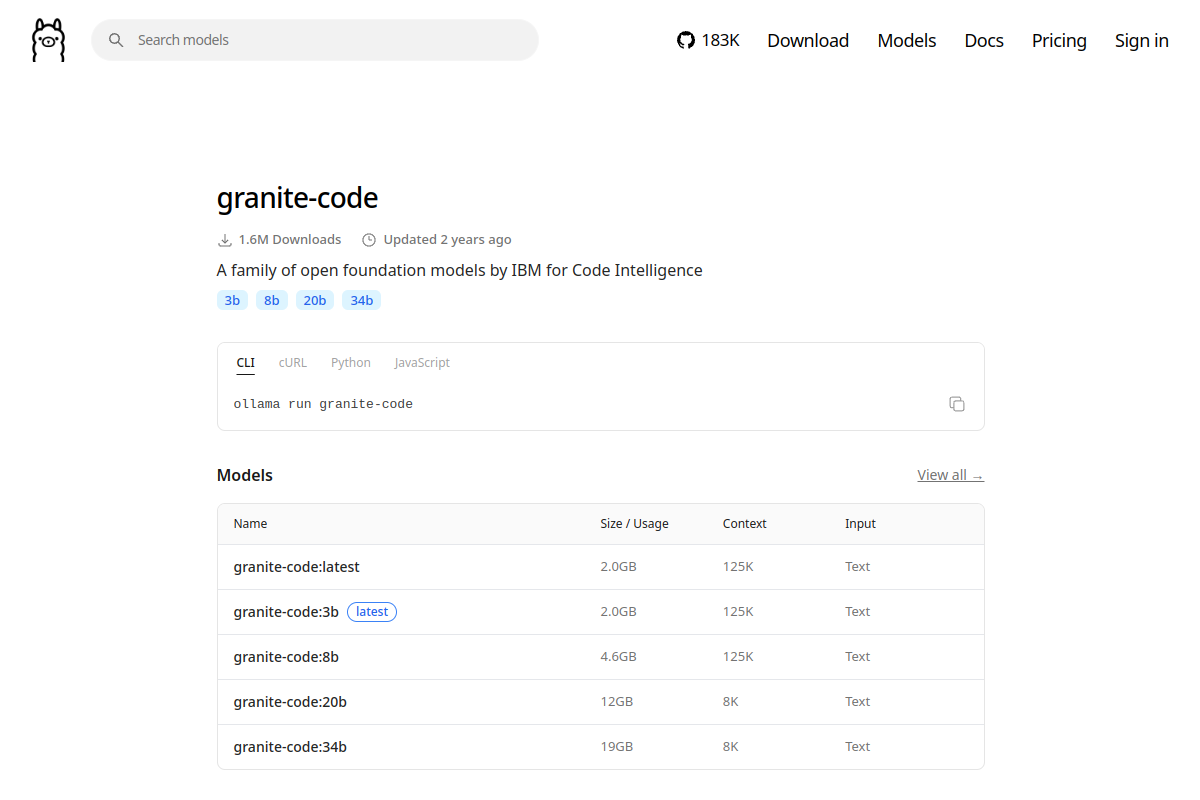Click the Models section heading
Viewport: 1200px width, 800px height.
[245, 475]
